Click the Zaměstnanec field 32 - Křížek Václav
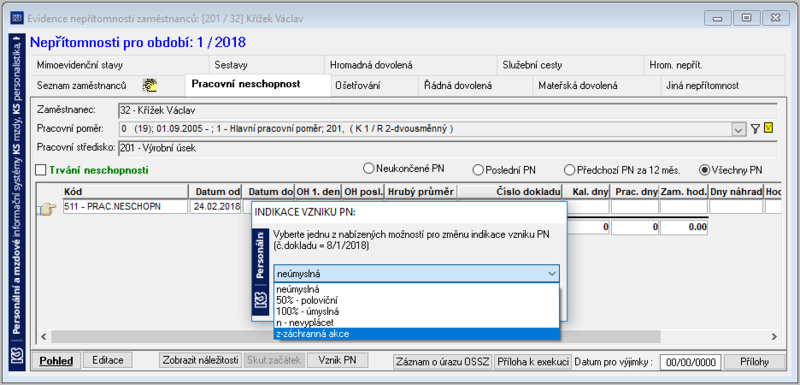The height and width of the screenshot is (385, 800). pyautogui.click(x=447, y=111)
